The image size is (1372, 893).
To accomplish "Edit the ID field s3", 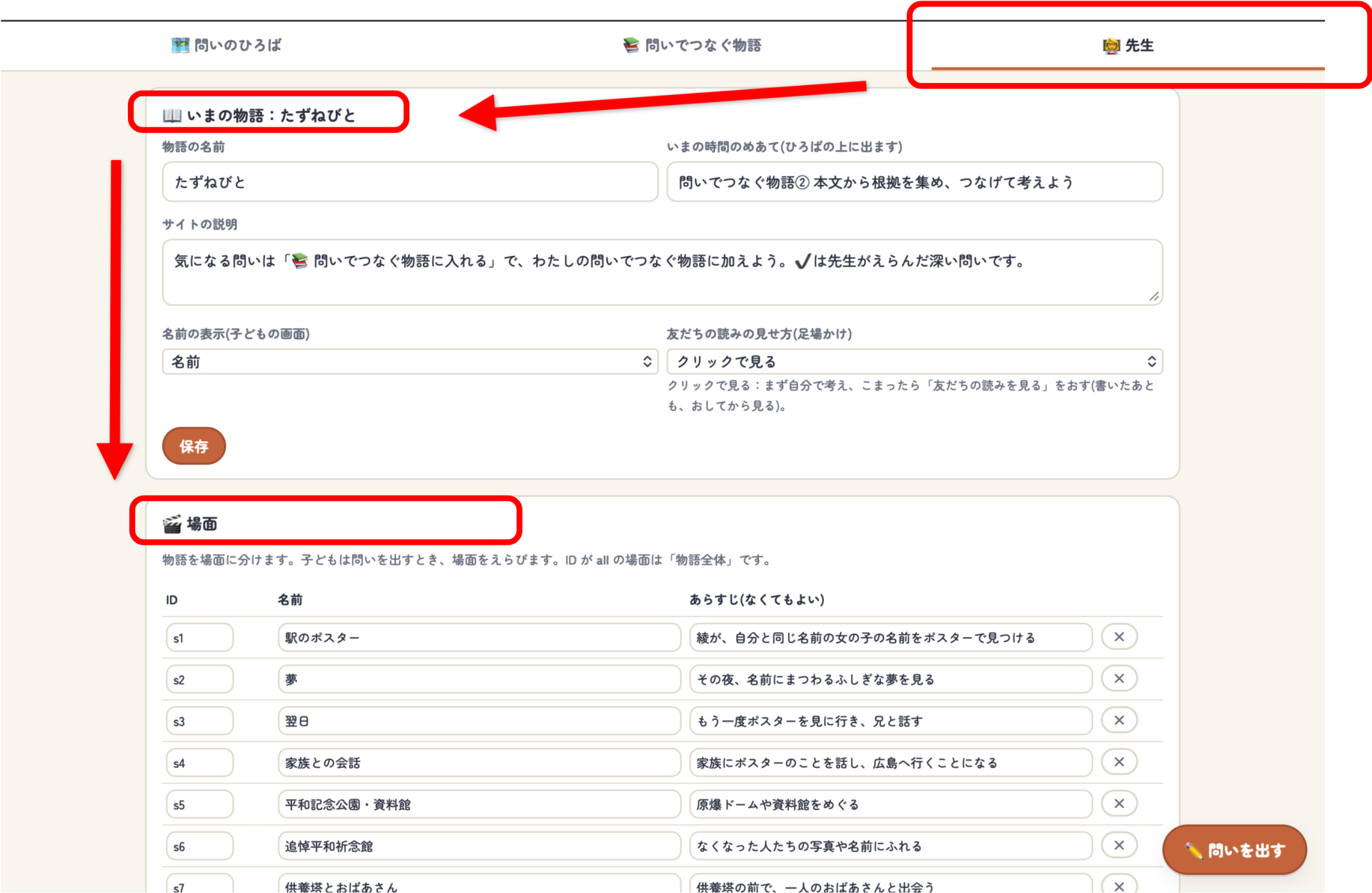I will [199, 721].
